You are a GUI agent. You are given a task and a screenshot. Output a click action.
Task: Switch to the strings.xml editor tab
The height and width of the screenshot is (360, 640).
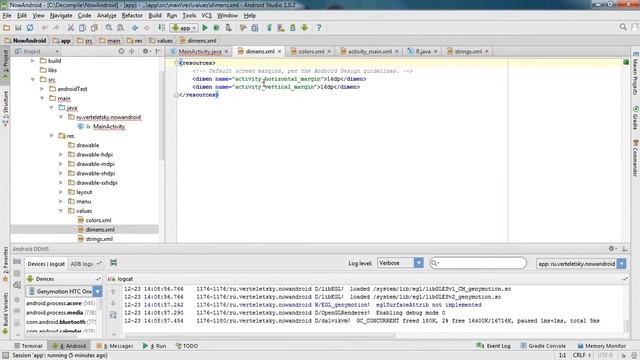468,51
